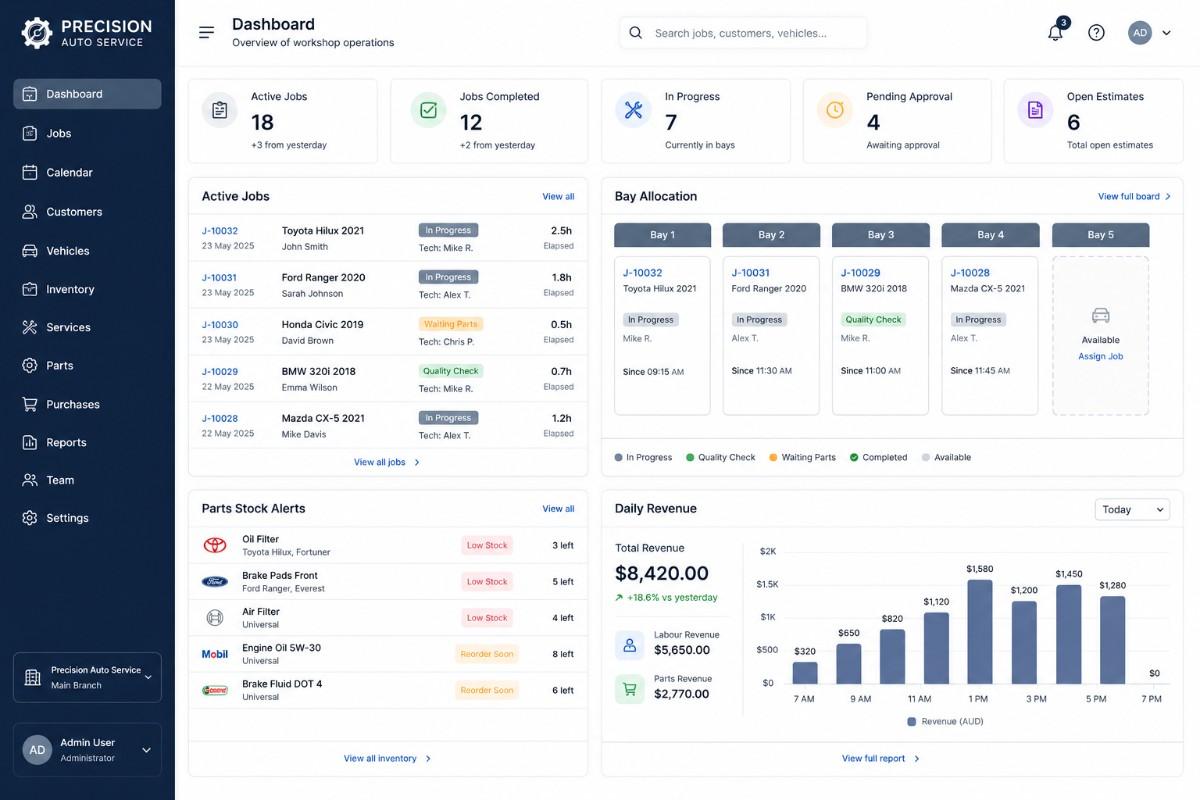Click the Parts Revenue cart icon

[x=630, y=689]
